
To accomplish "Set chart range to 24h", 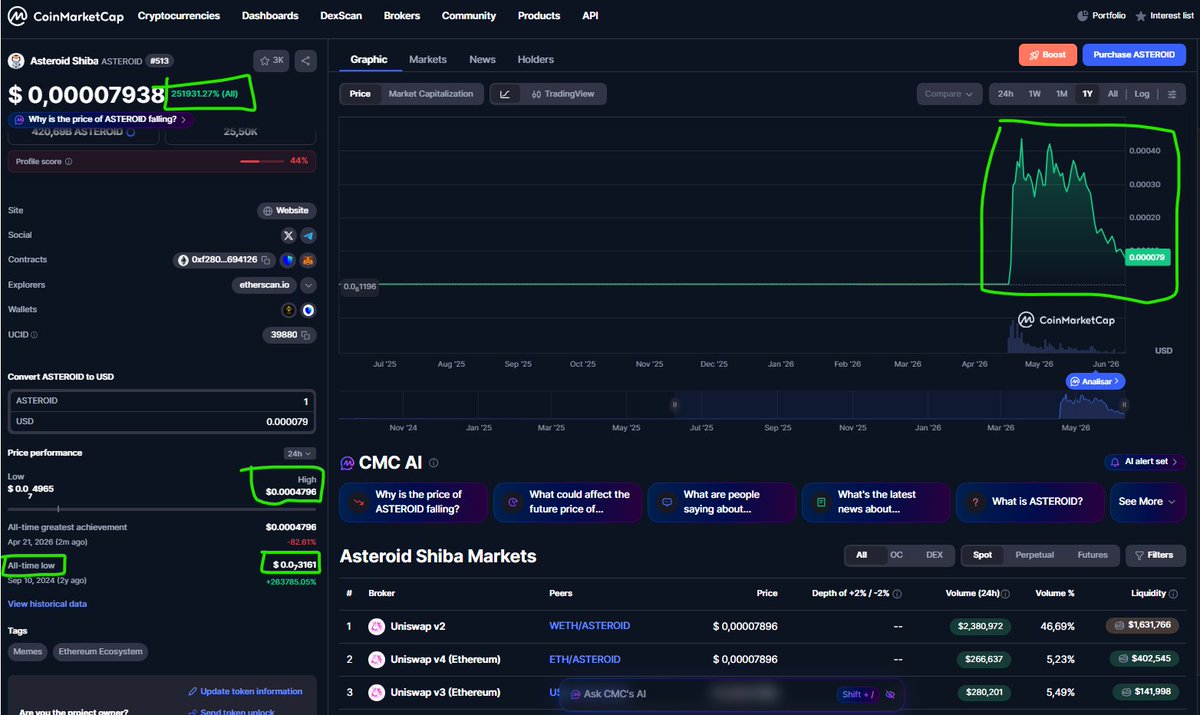I will tap(1005, 94).
